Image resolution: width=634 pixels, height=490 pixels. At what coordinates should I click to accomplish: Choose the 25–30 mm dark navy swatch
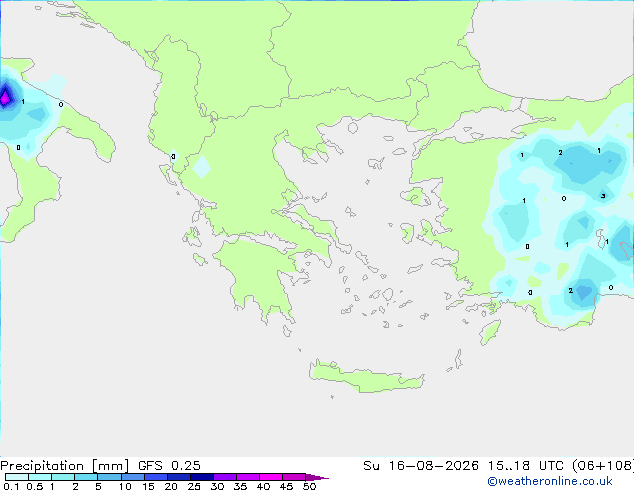(201, 477)
